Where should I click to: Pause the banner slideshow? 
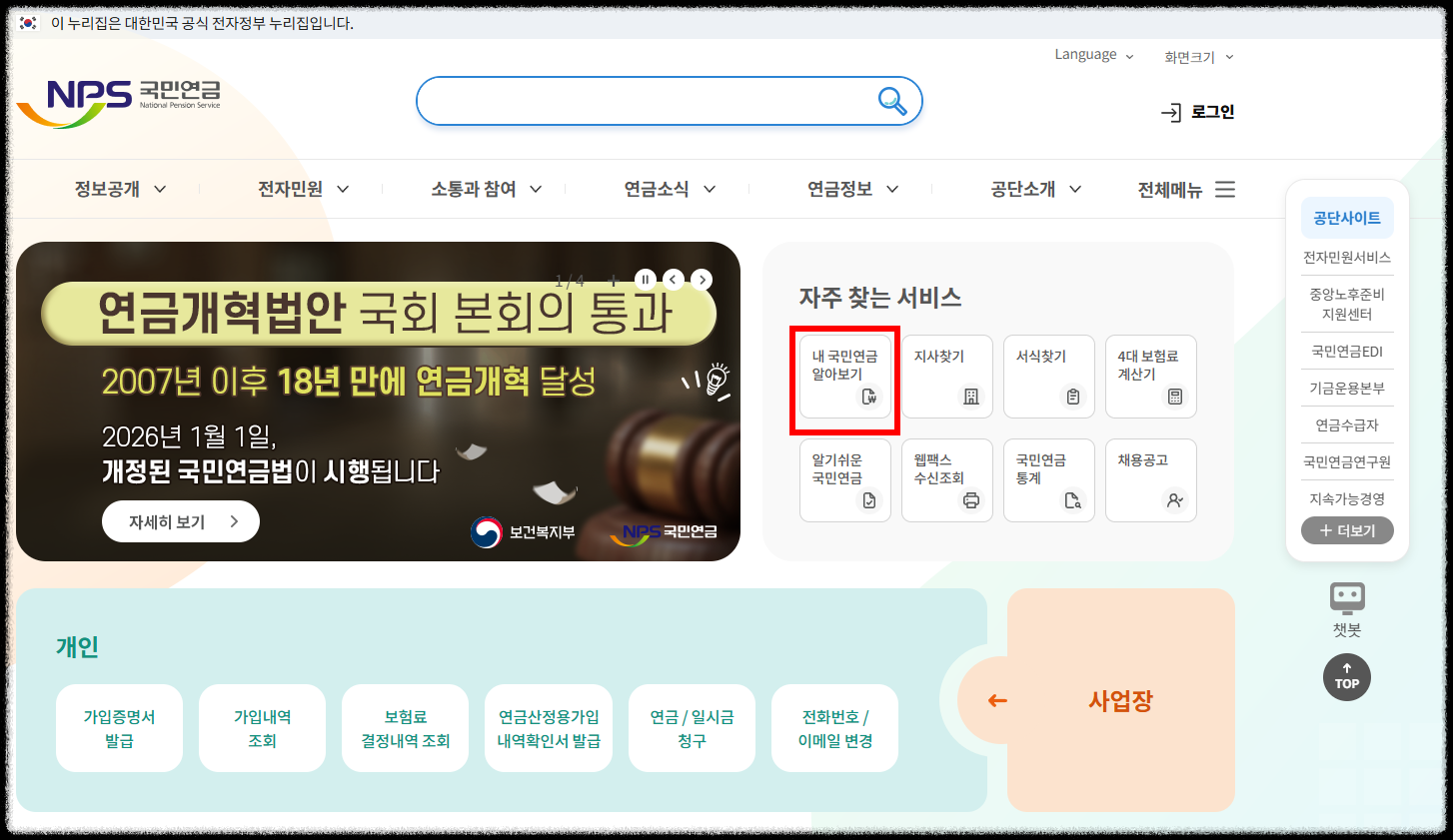click(646, 280)
